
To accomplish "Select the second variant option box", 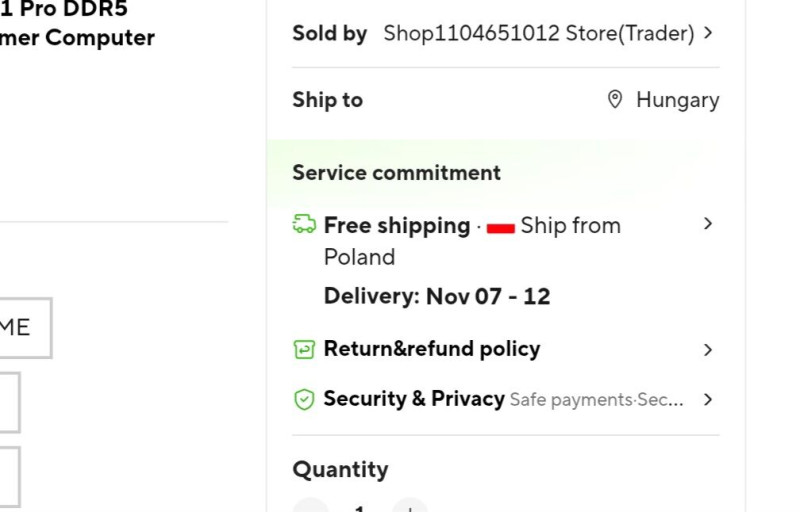I will (8, 402).
